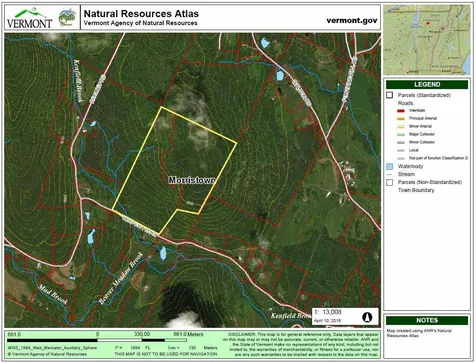Open the vermont.gov link

point(352,20)
